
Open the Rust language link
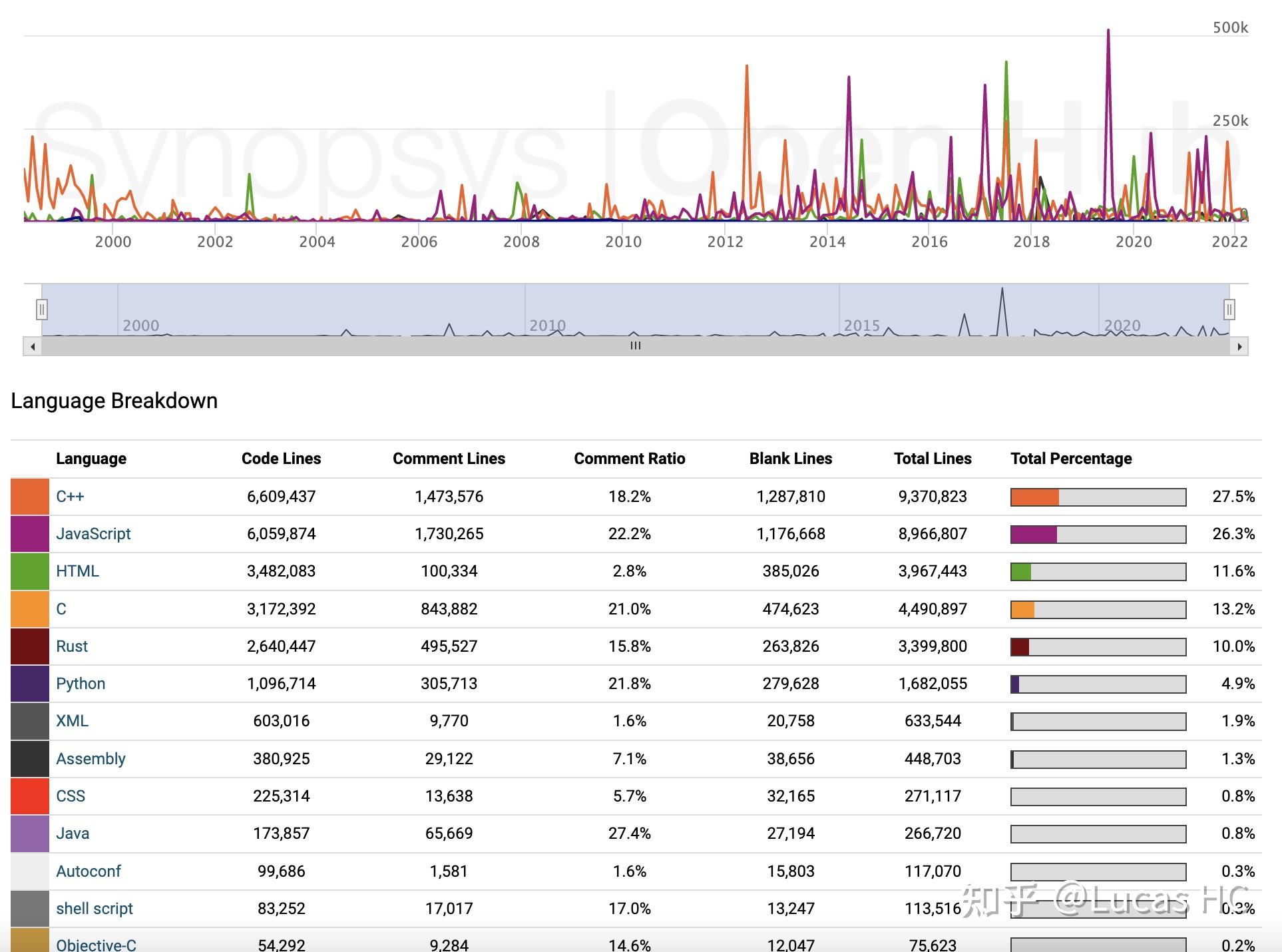click(x=72, y=646)
